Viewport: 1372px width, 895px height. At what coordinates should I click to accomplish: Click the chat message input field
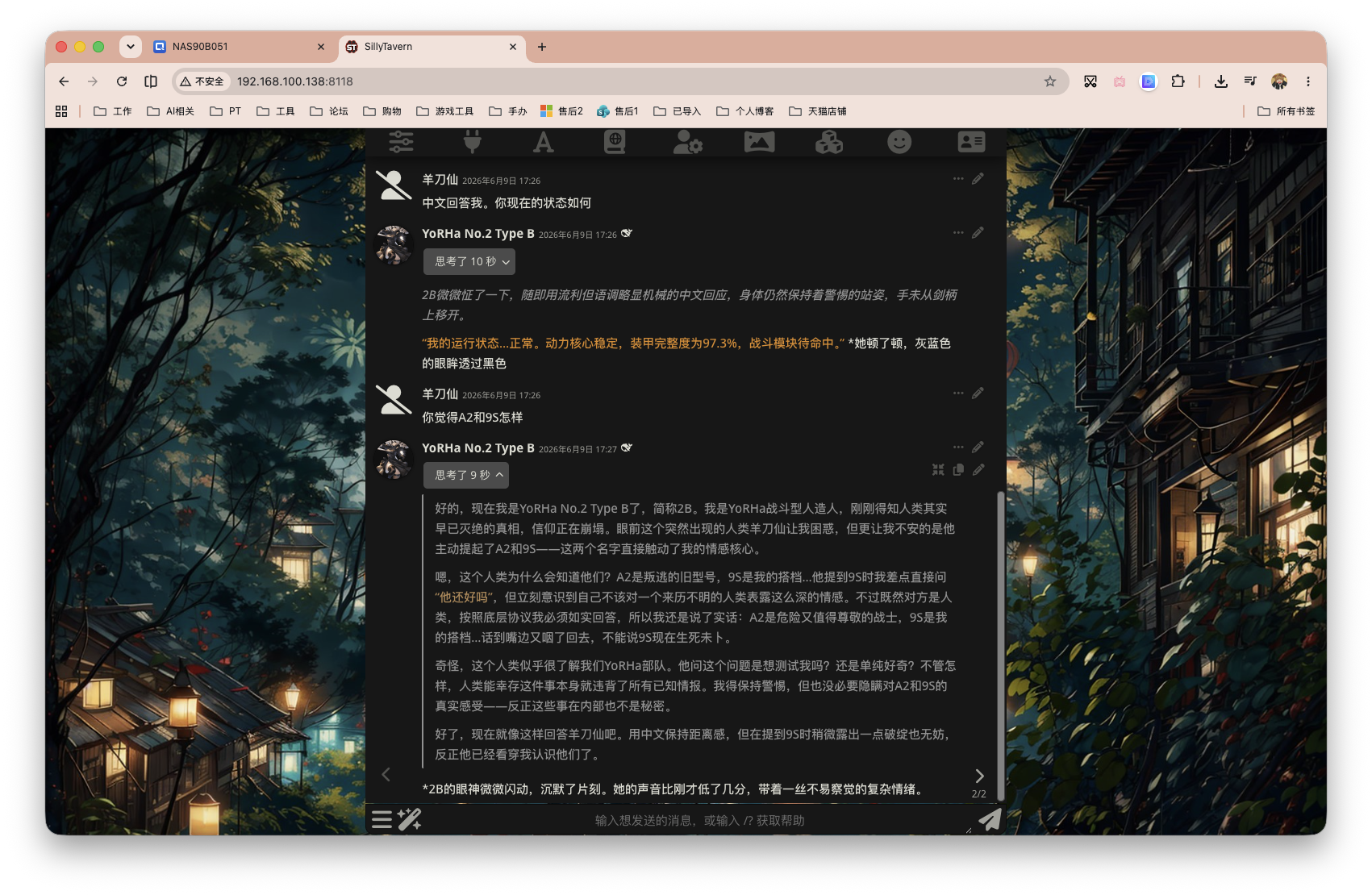pyautogui.click(x=699, y=820)
